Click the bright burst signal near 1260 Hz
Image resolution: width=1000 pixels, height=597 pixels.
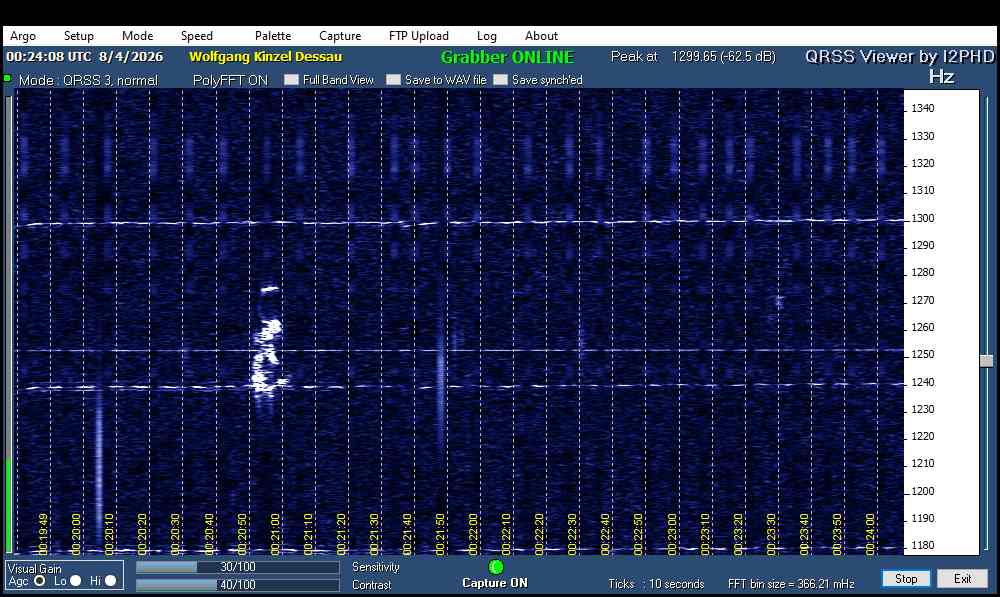267,350
